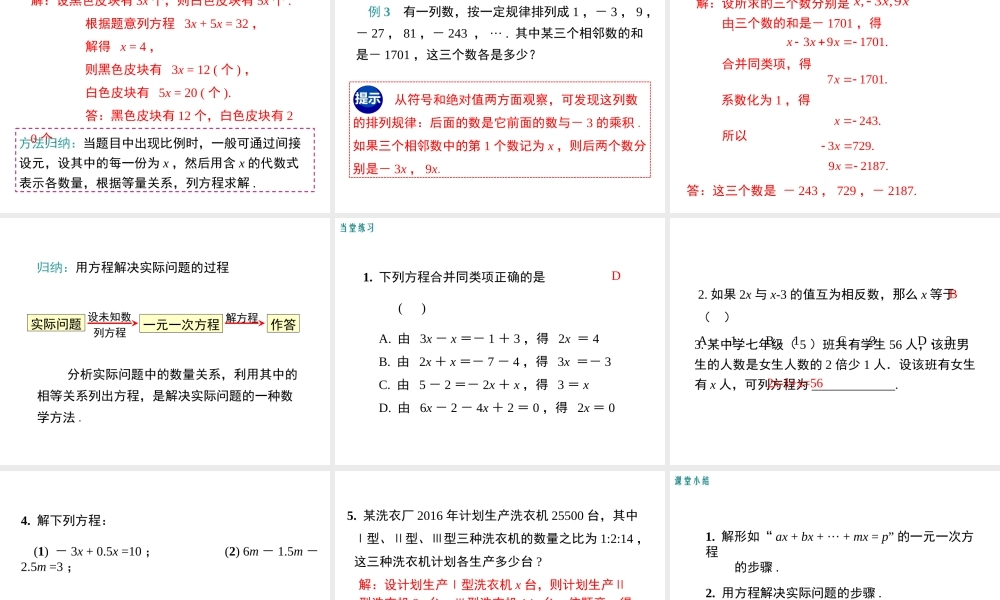
Task: Click the blue 提示 badge icon
Action: click(368, 99)
